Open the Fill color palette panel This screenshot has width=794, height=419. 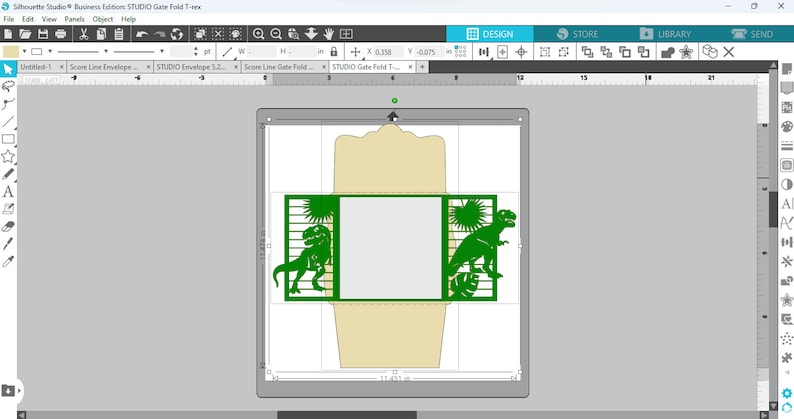pos(786,126)
